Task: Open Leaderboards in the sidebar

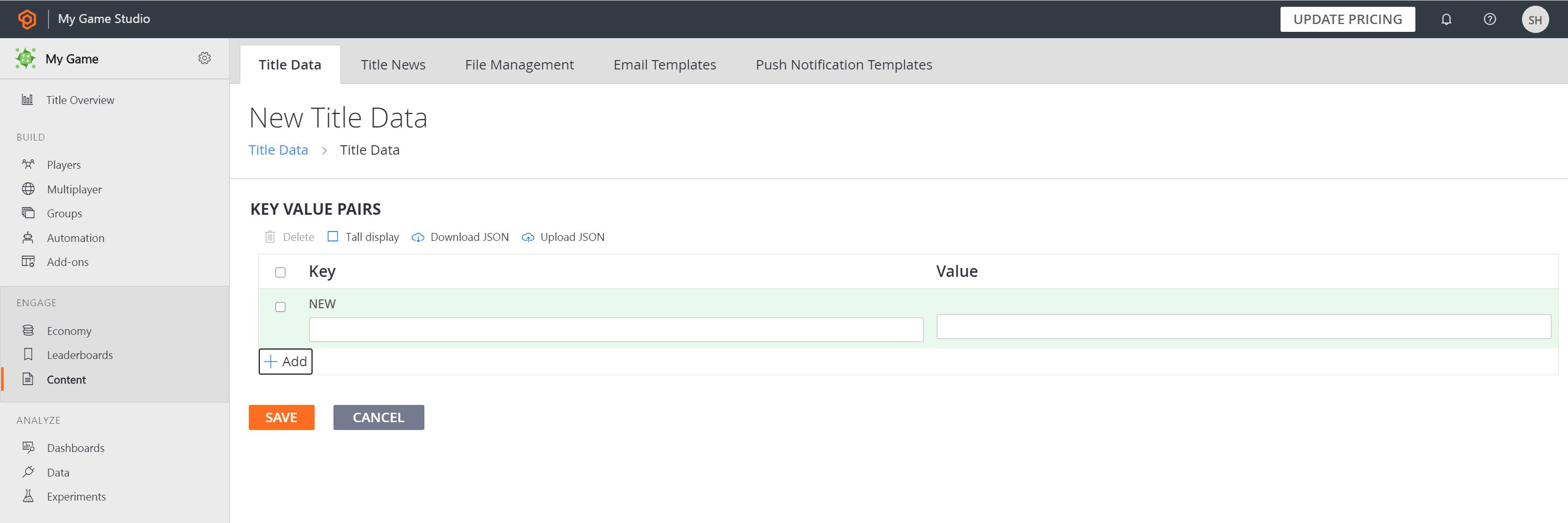Action: click(80, 355)
